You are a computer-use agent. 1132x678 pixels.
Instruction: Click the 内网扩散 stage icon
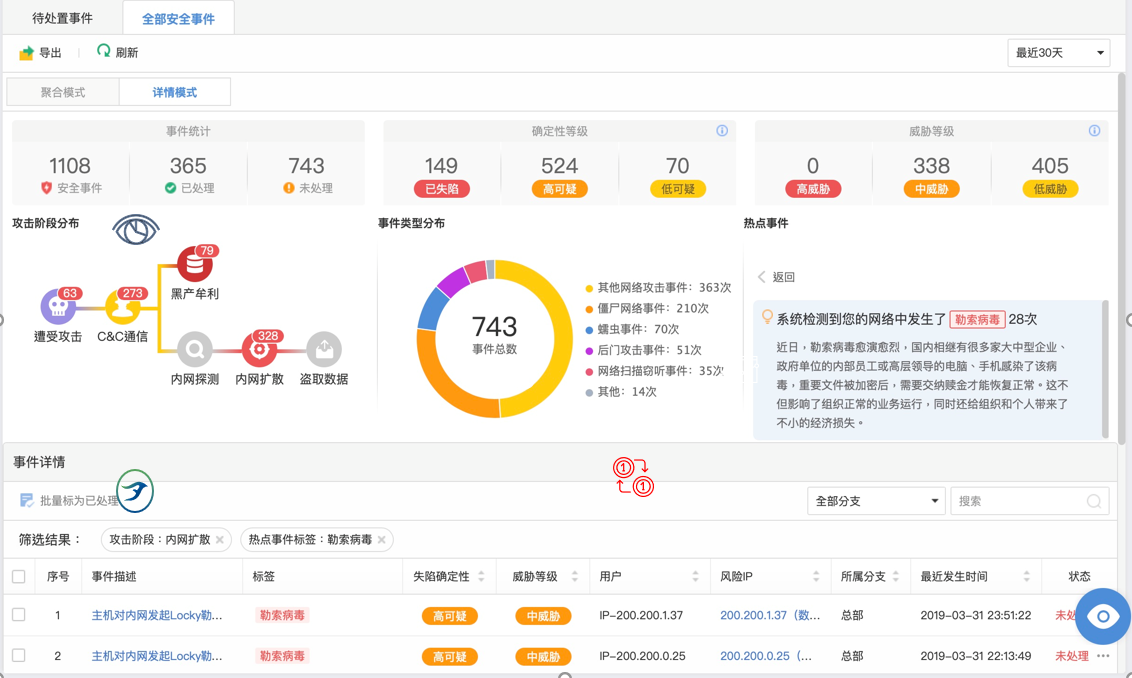tap(259, 350)
